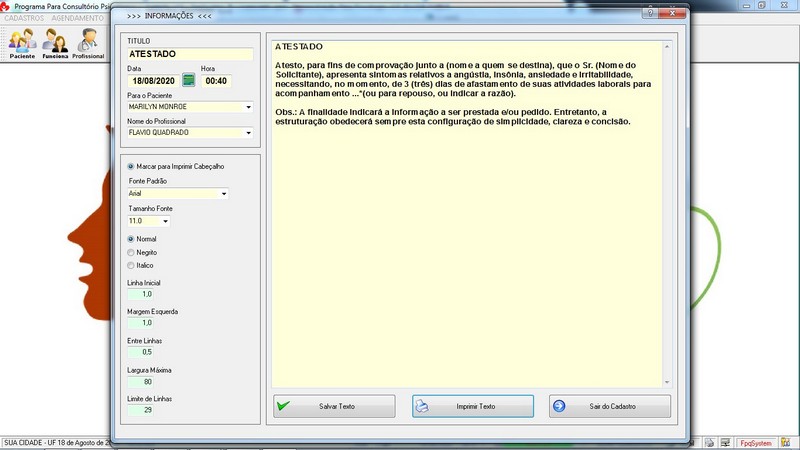
Task: Click the TITULO input field
Action: tap(189, 54)
